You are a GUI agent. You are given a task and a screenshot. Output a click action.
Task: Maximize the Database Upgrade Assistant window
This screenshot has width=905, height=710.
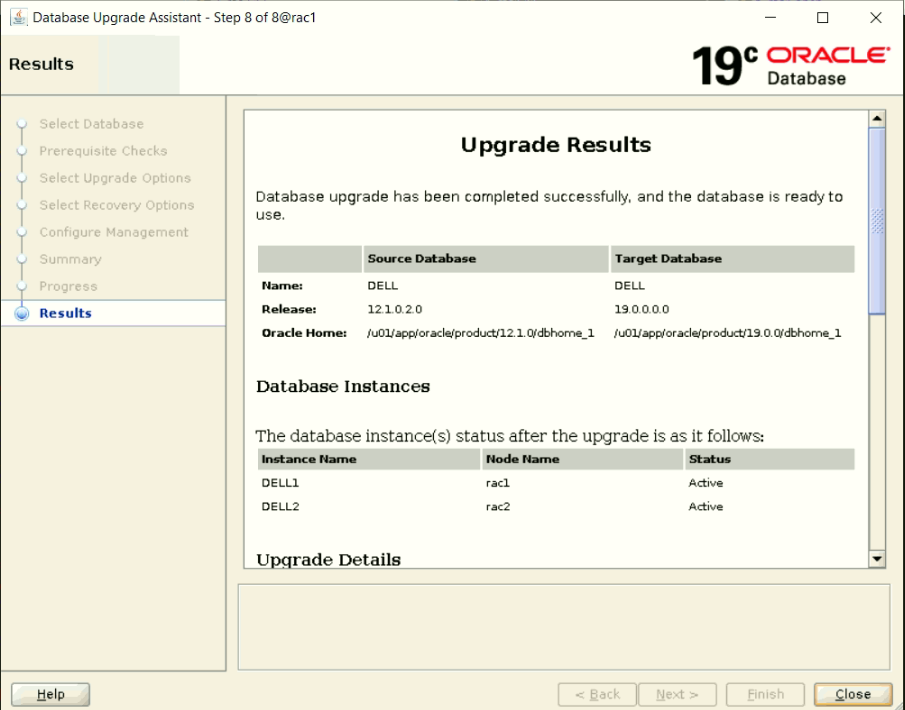coord(822,17)
